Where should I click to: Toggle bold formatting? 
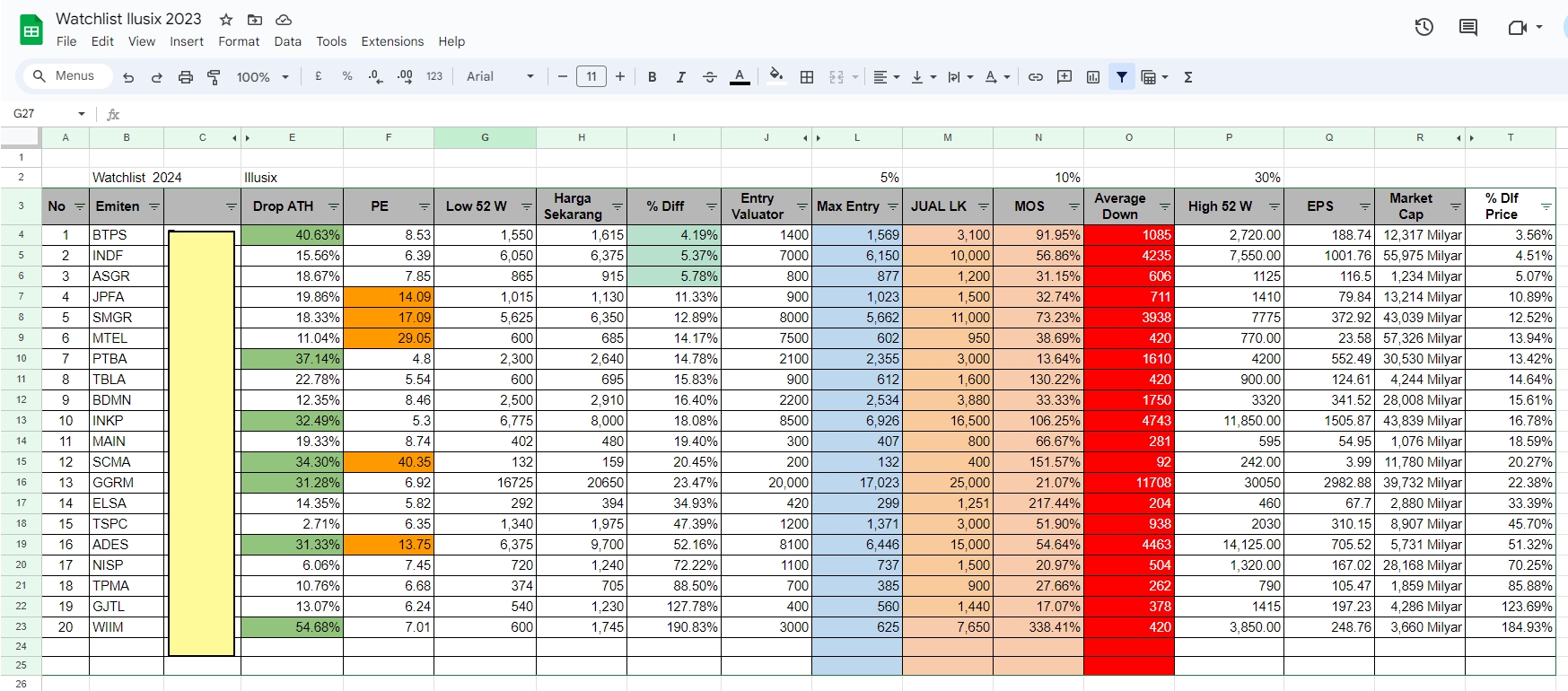pos(653,77)
